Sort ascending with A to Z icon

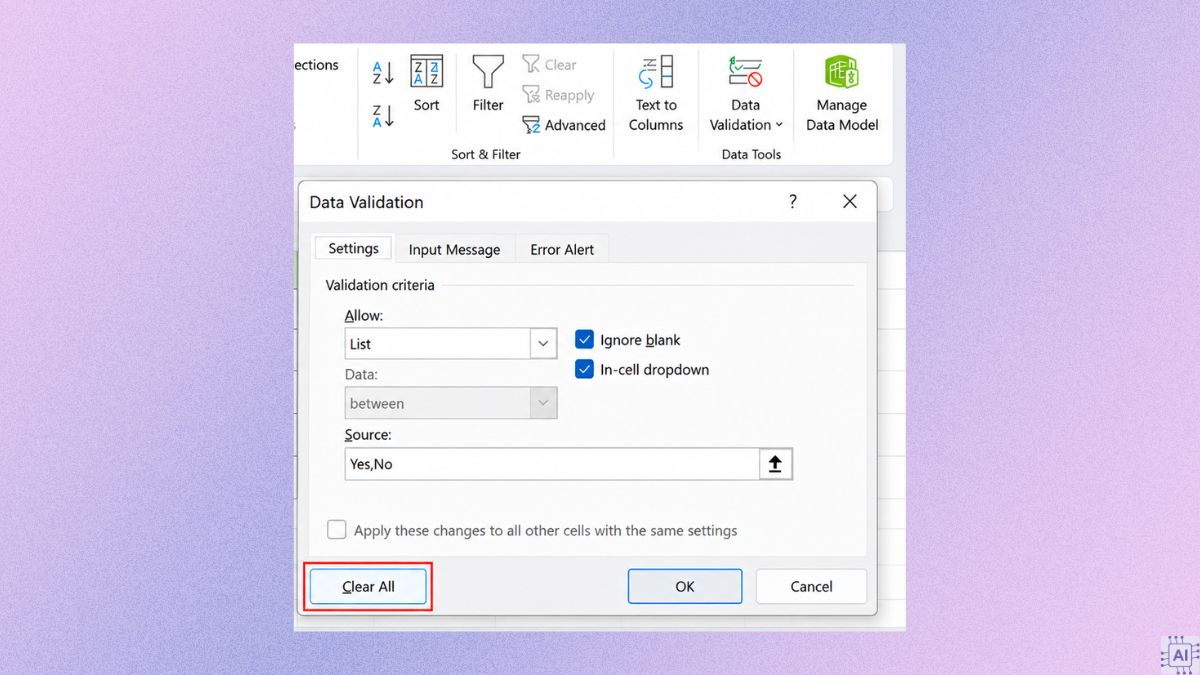tap(383, 73)
